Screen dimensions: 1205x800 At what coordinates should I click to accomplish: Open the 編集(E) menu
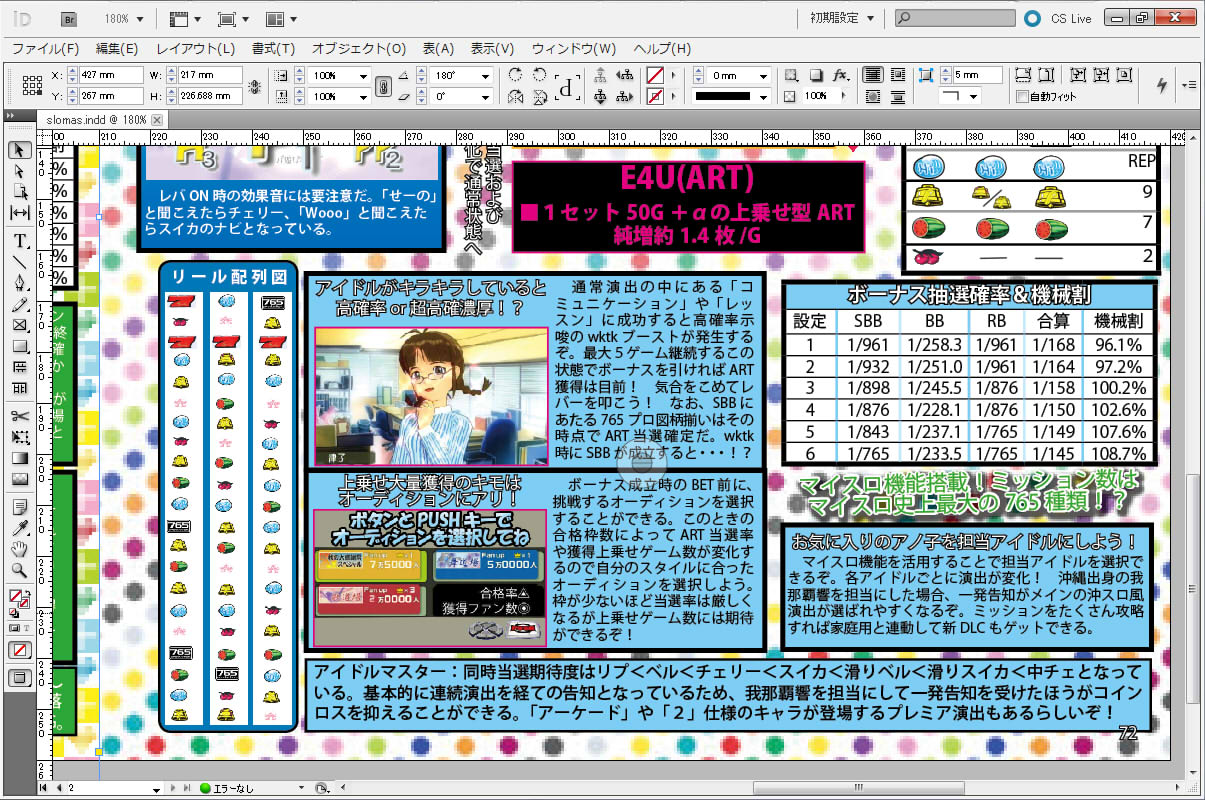point(117,48)
